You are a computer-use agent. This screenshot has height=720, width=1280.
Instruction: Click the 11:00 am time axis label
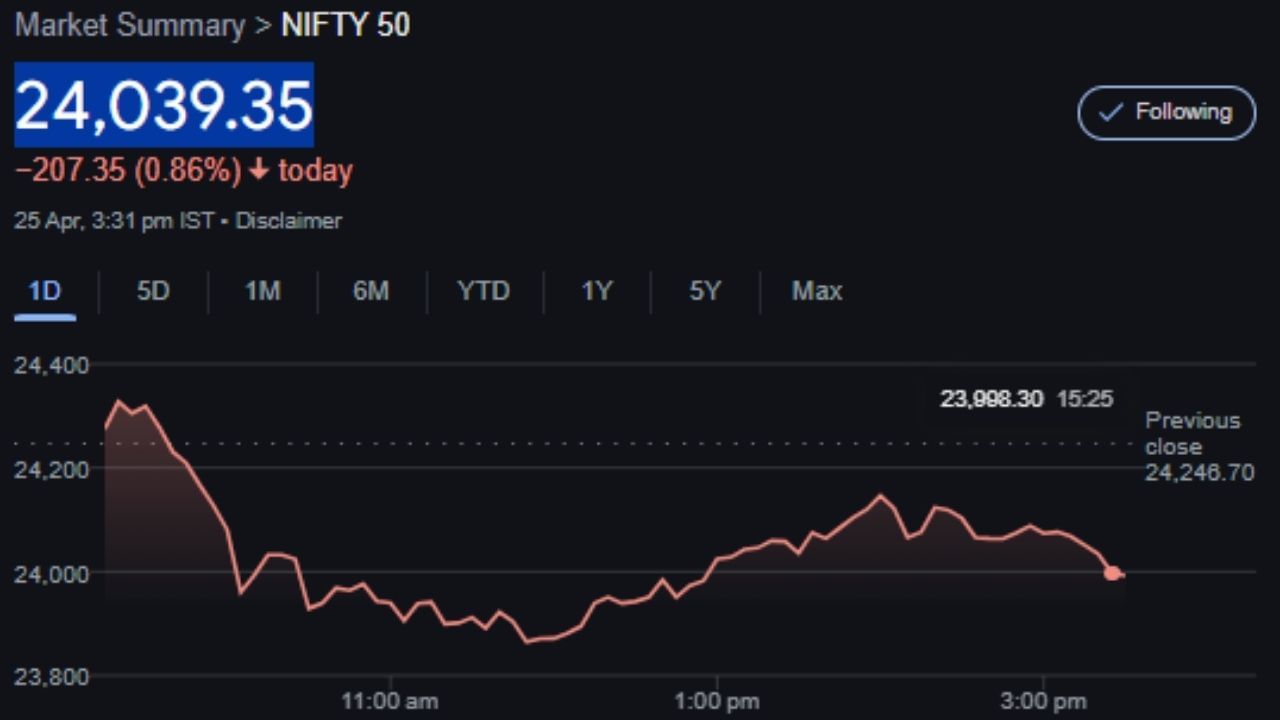(389, 701)
